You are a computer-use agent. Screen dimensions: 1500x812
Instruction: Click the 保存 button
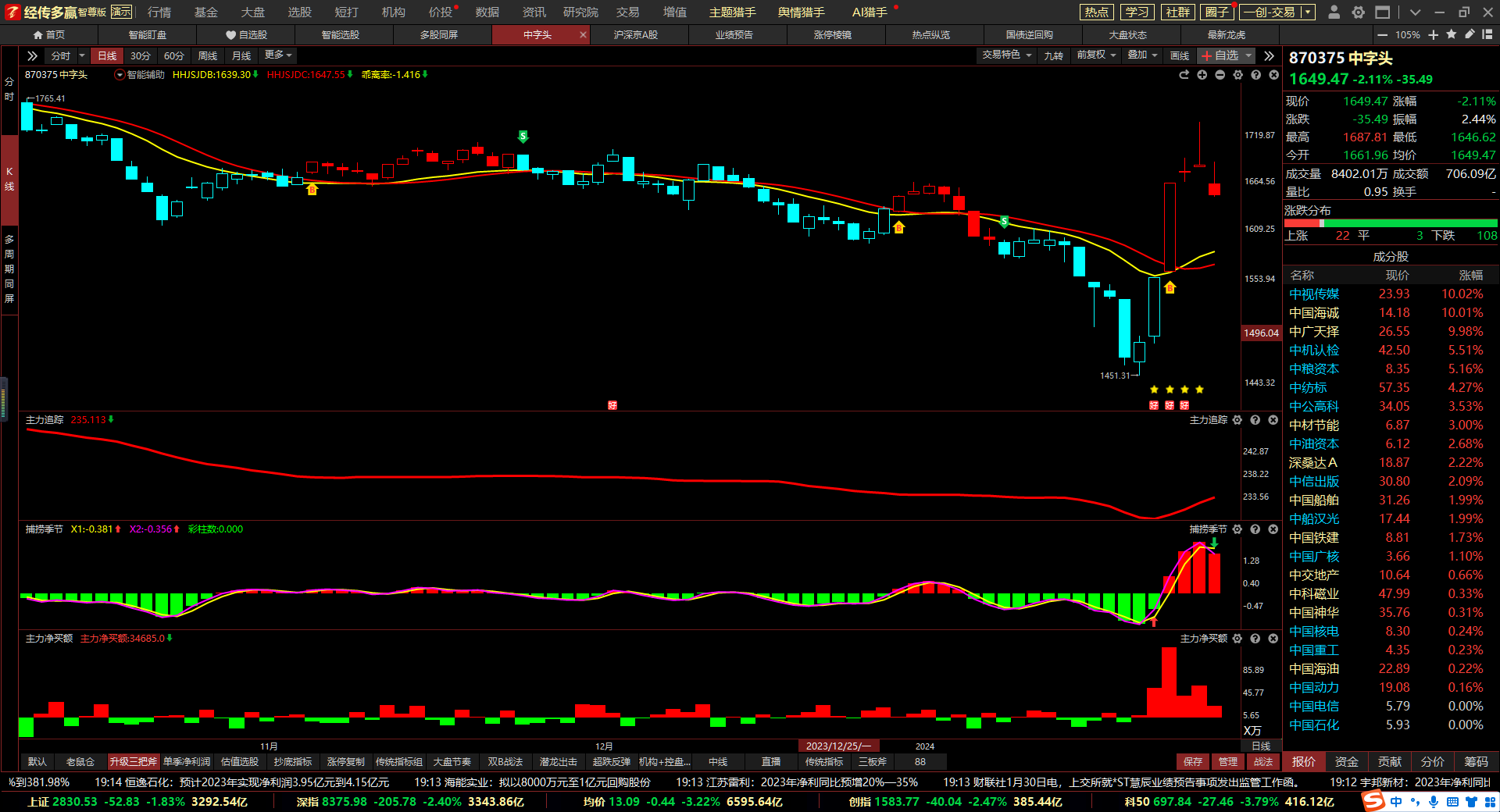coord(1193,762)
